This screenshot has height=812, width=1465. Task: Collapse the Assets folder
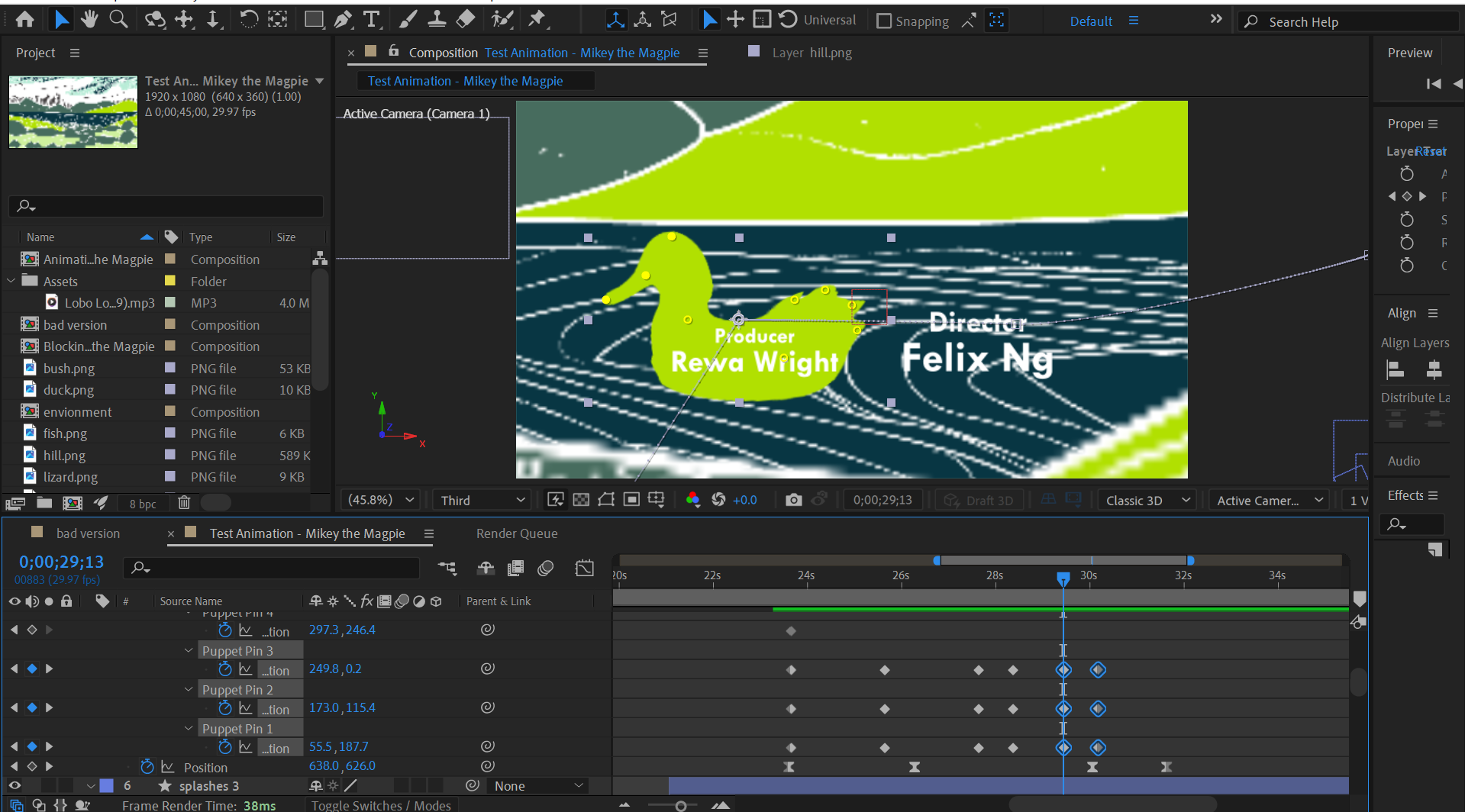click(x=11, y=281)
